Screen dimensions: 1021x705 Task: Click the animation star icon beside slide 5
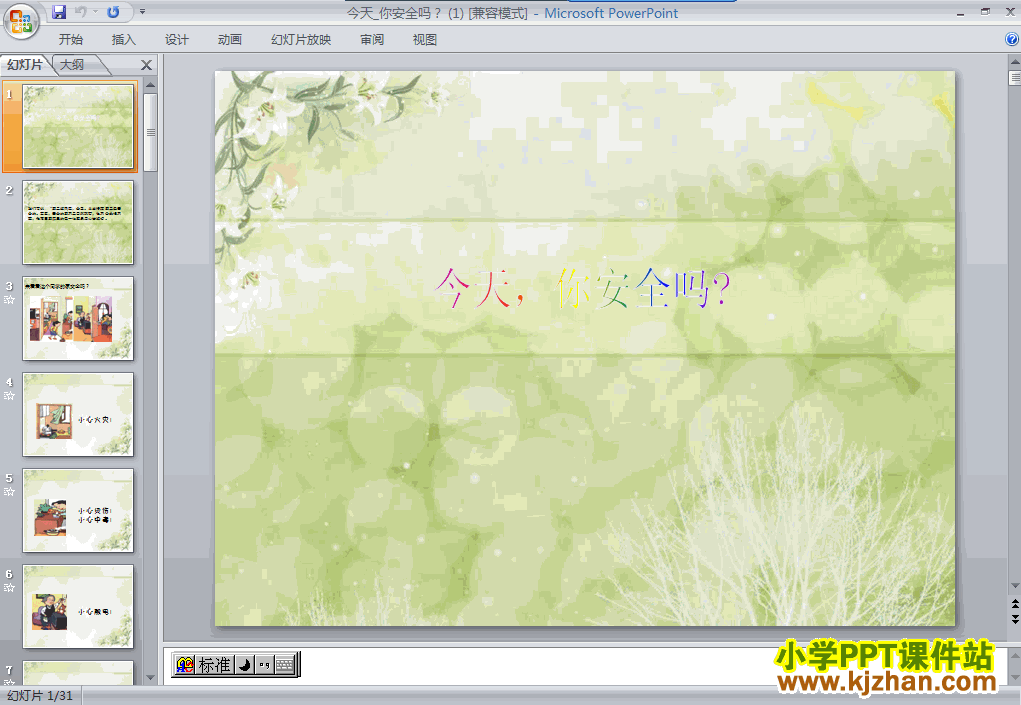point(9,492)
